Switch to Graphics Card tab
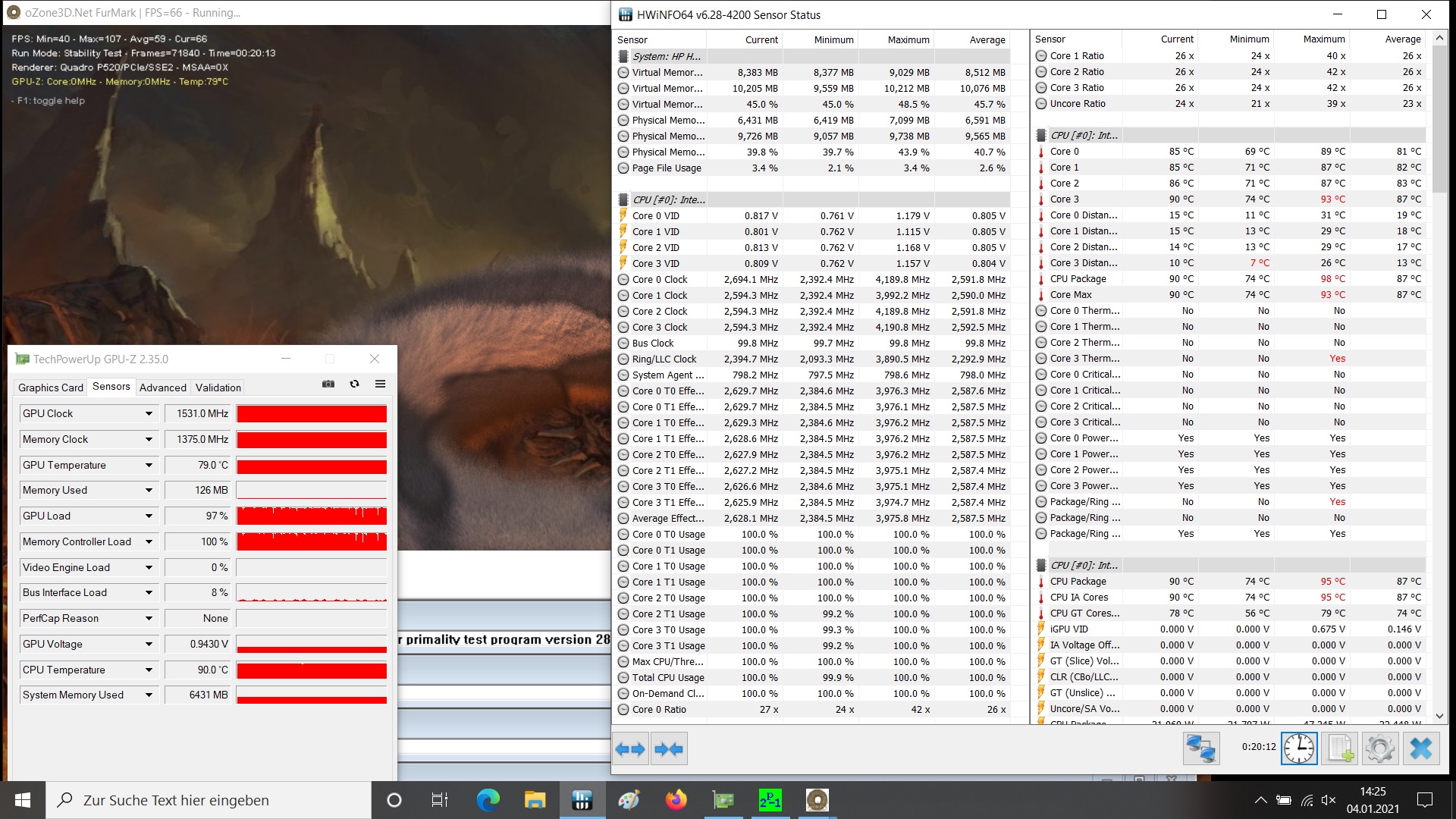Viewport: 1456px width, 819px height. tap(51, 388)
